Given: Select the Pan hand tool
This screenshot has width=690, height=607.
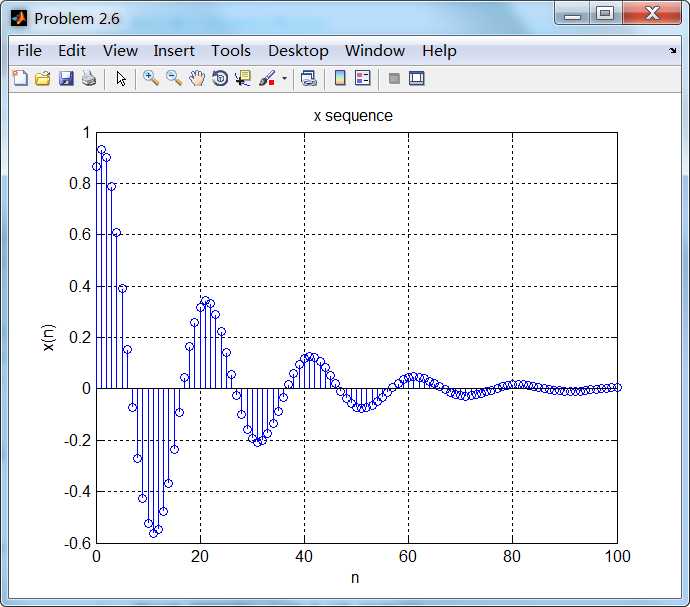Looking at the screenshot, I should tap(197, 78).
